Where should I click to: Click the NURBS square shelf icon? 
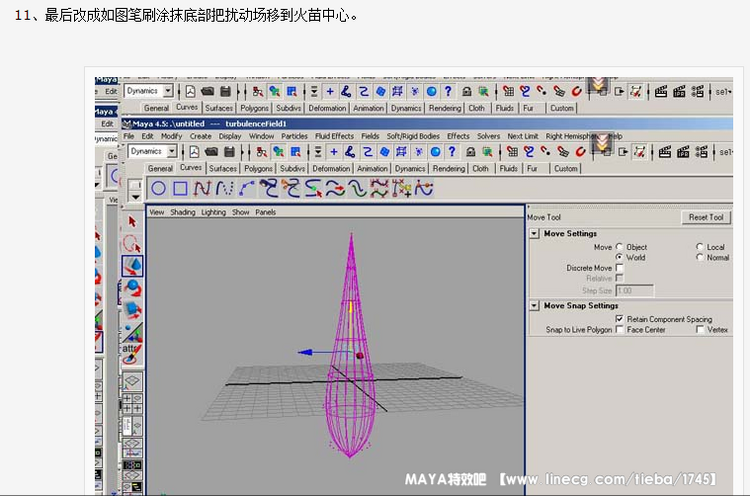coord(181,188)
